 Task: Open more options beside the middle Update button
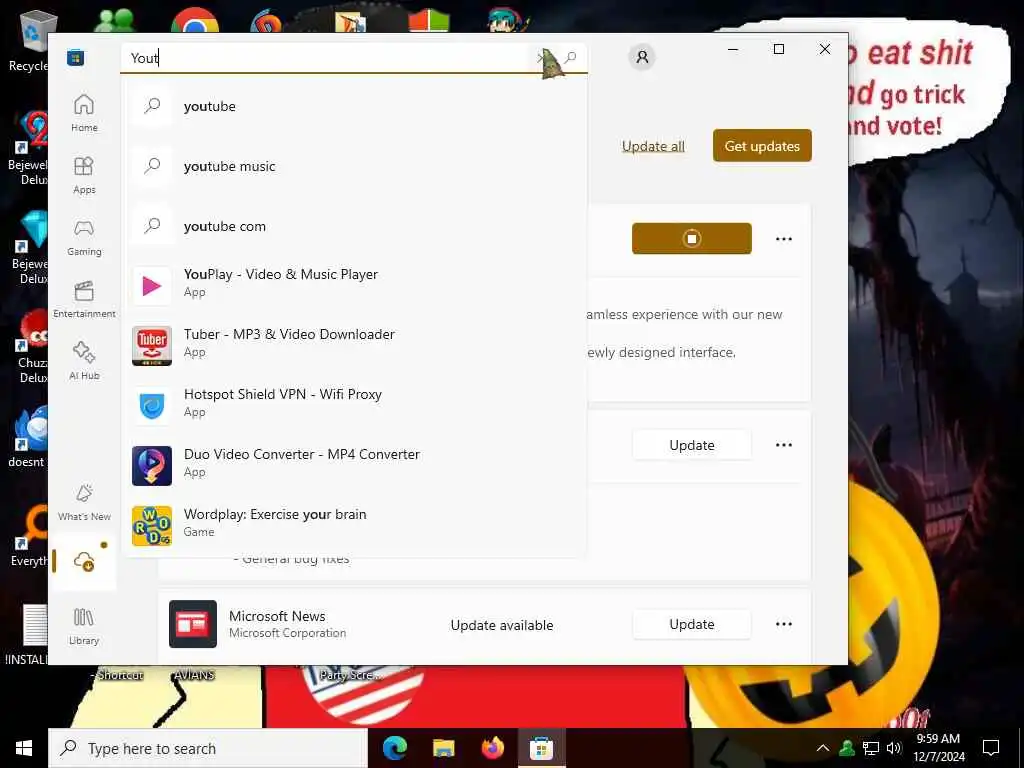[x=784, y=445]
